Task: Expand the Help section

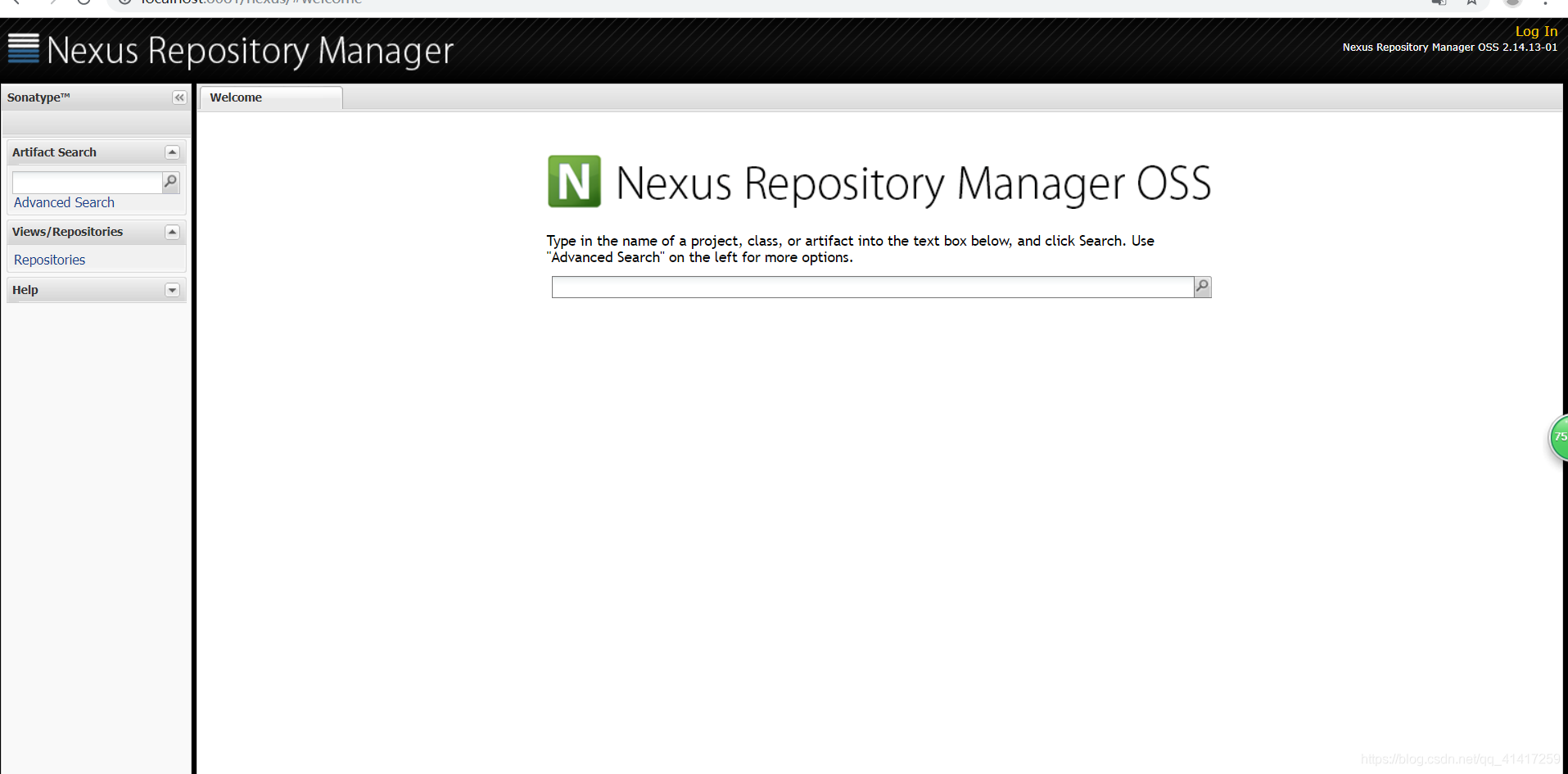Action: point(172,290)
